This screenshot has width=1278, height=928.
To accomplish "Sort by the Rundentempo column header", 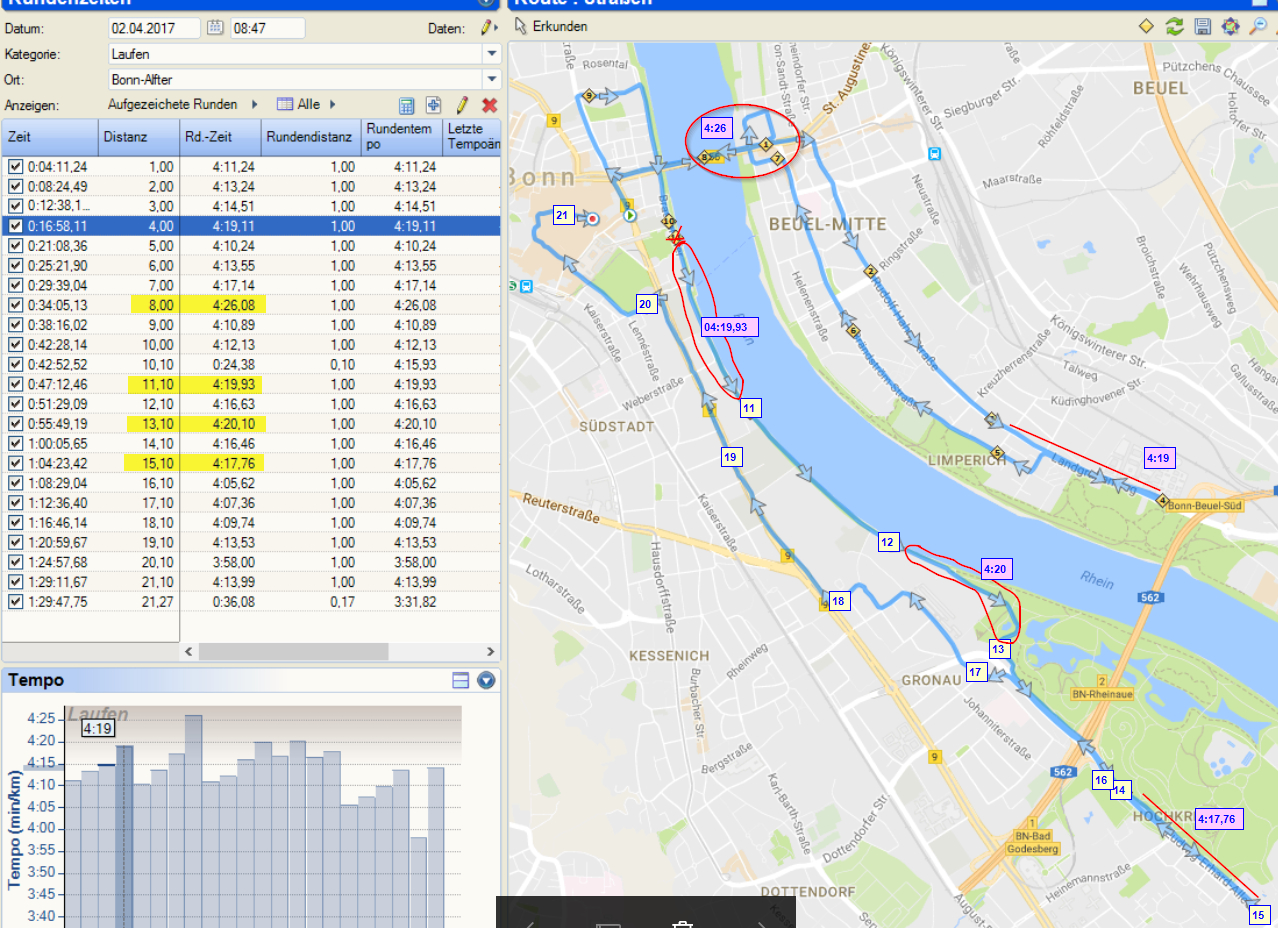I will click(401, 137).
